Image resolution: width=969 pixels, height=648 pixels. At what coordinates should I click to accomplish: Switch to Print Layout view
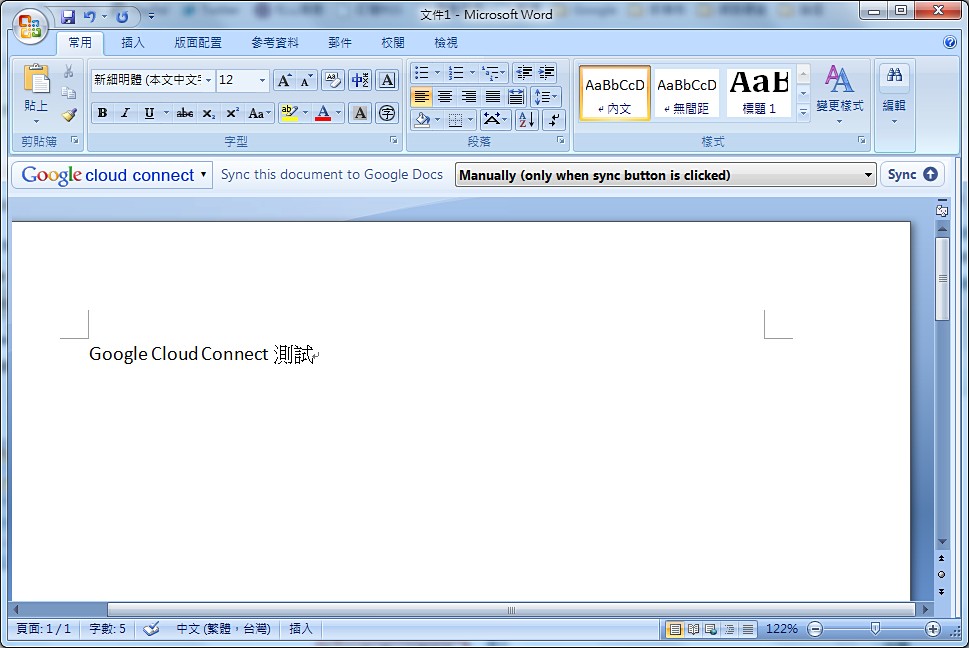point(675,629)
